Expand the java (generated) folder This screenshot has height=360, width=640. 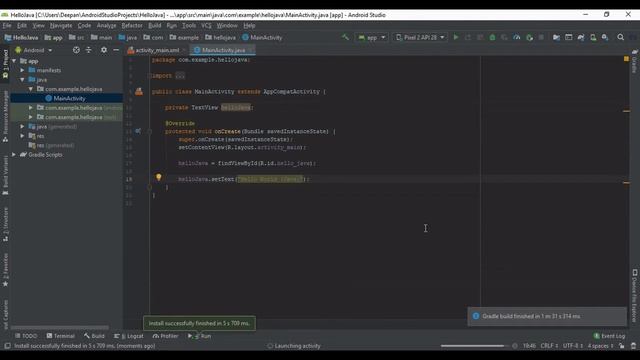[22, 127]
